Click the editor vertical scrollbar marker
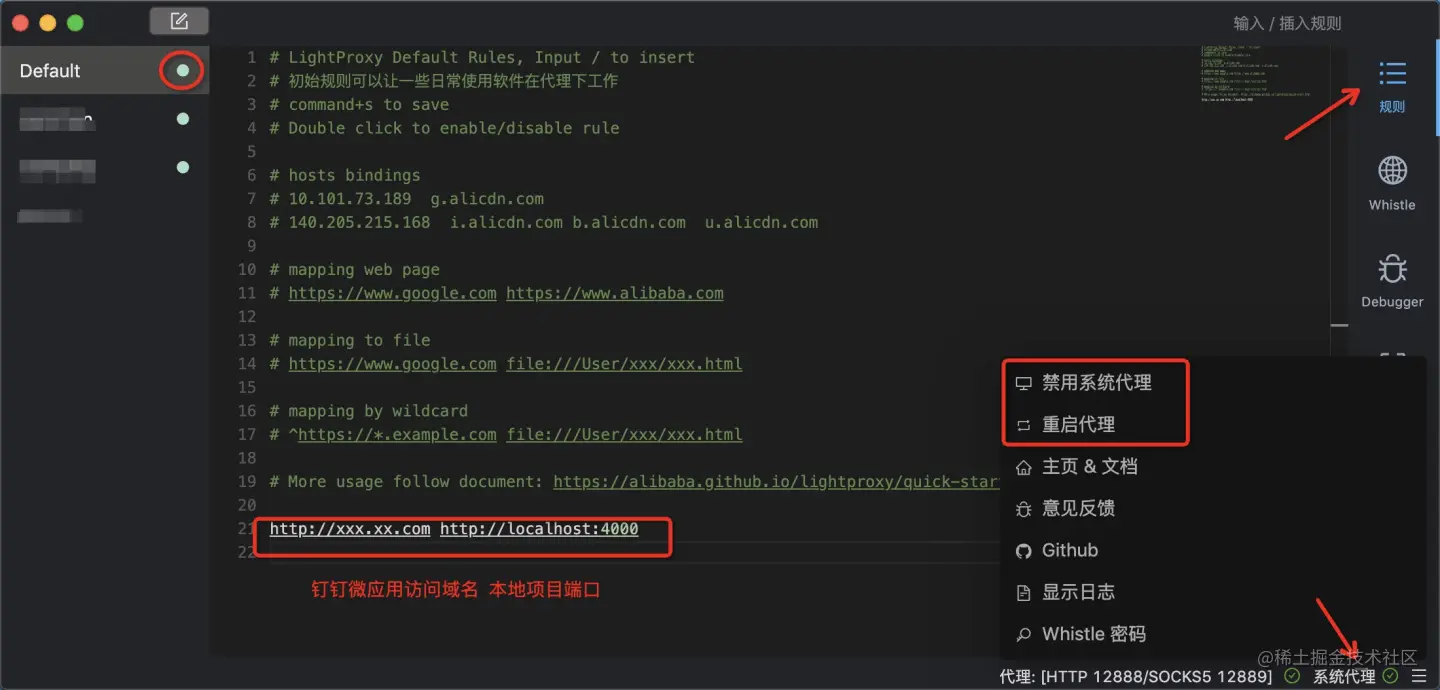Image resolution: width=1440 pixels, height=690 pixels. pyautogui.click(x=1339, y=325)
